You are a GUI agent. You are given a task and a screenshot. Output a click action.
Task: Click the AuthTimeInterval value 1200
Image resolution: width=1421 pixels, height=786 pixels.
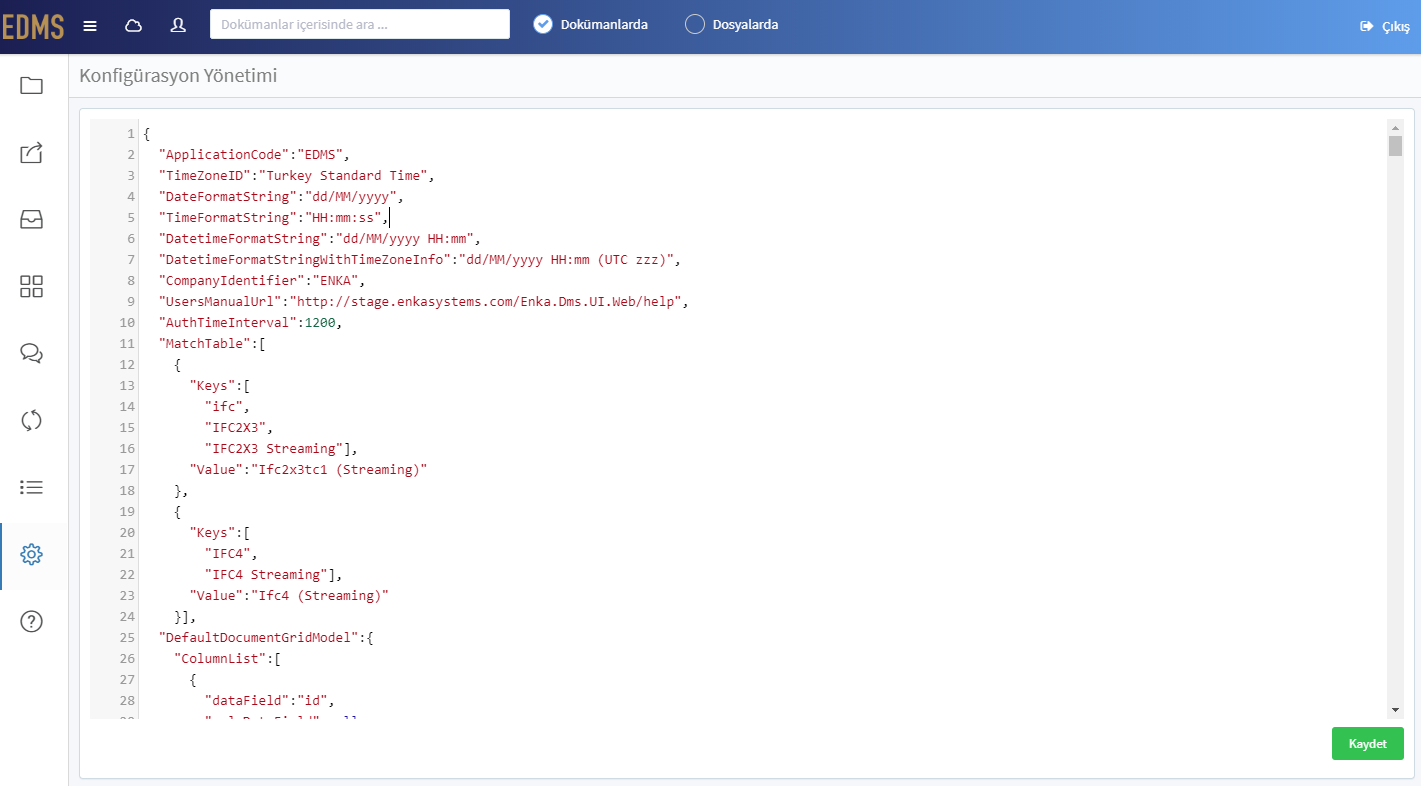[320, 323]
